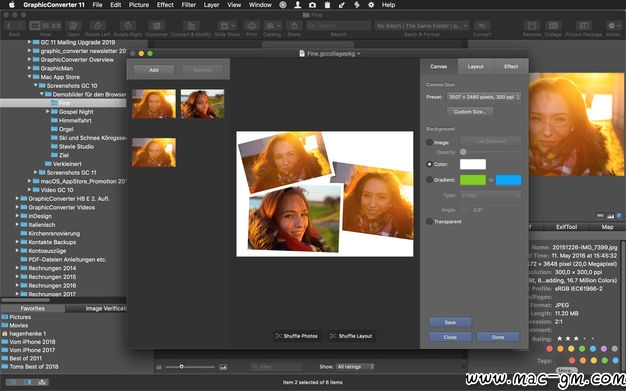Switch to the Effect tab in the collage panel
Viewport: 626px width, 391px height.
point(511,66)
